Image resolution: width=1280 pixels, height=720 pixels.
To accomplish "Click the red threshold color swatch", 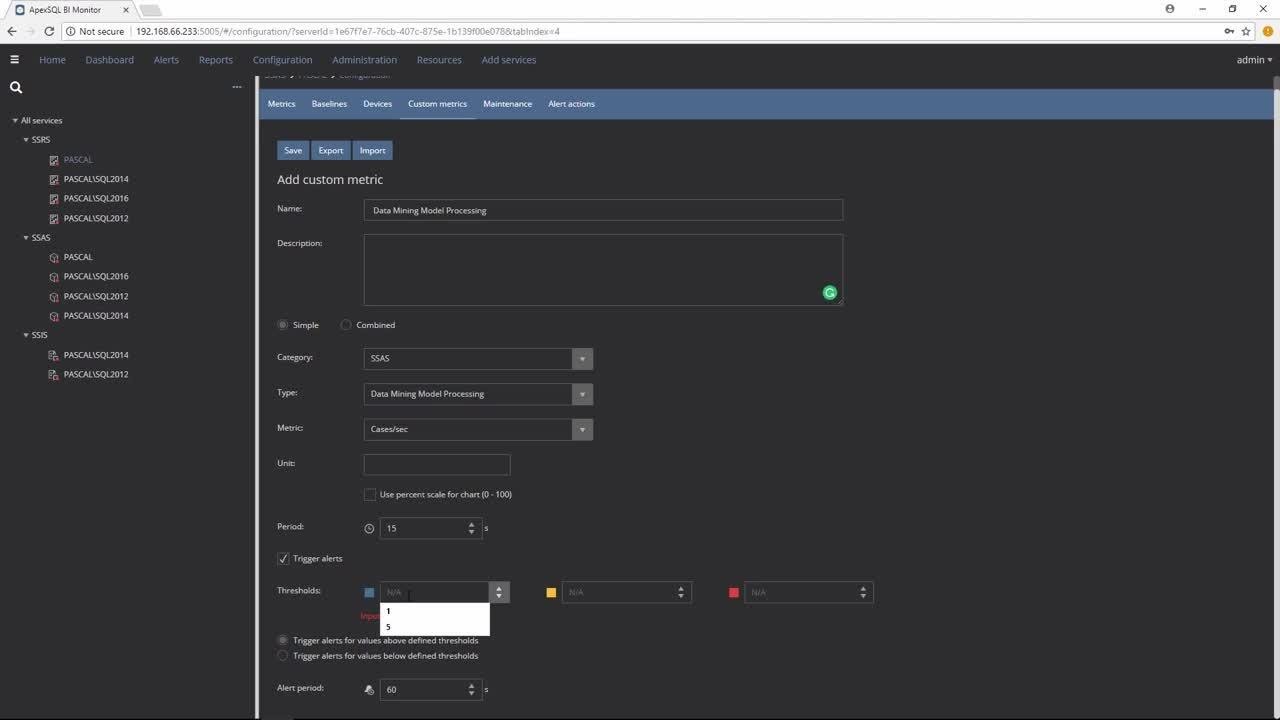I will [734, 593].
